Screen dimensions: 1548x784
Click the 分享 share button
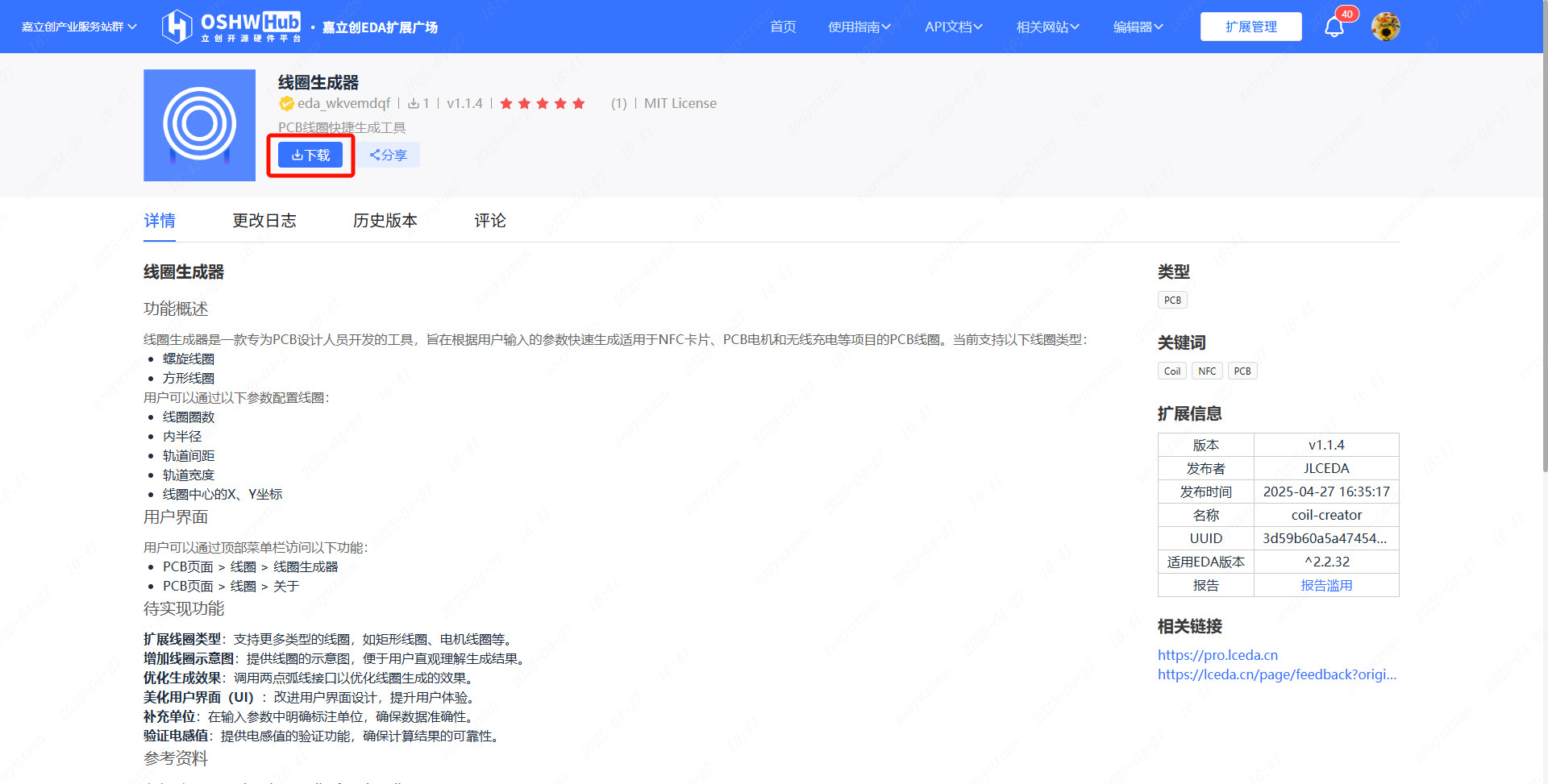[x=389, y=155]
